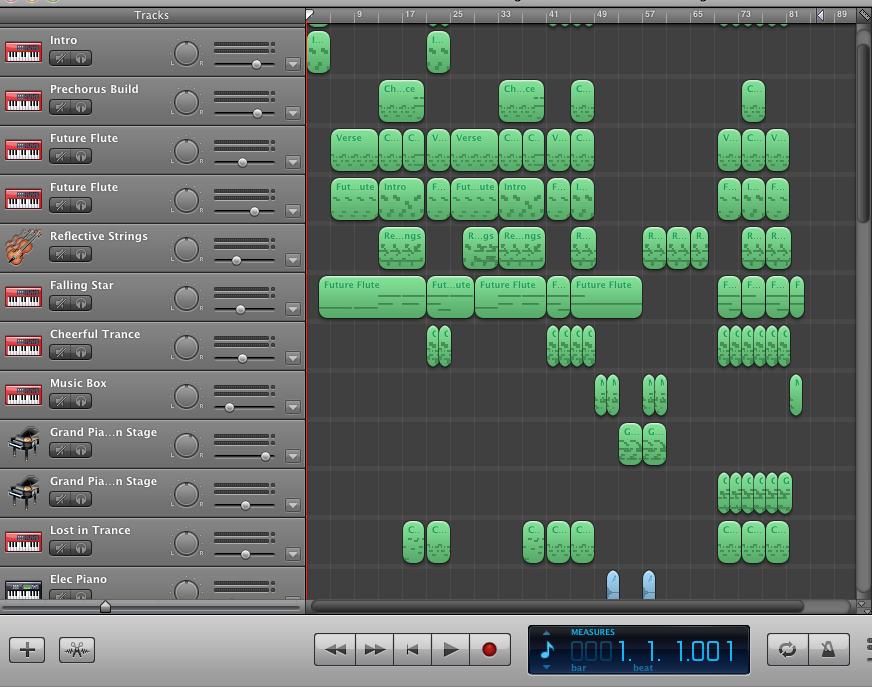This screenshot has height=687, width=872.
Task: Click the end-of-song marker in ruler
Action: [820, 15]
